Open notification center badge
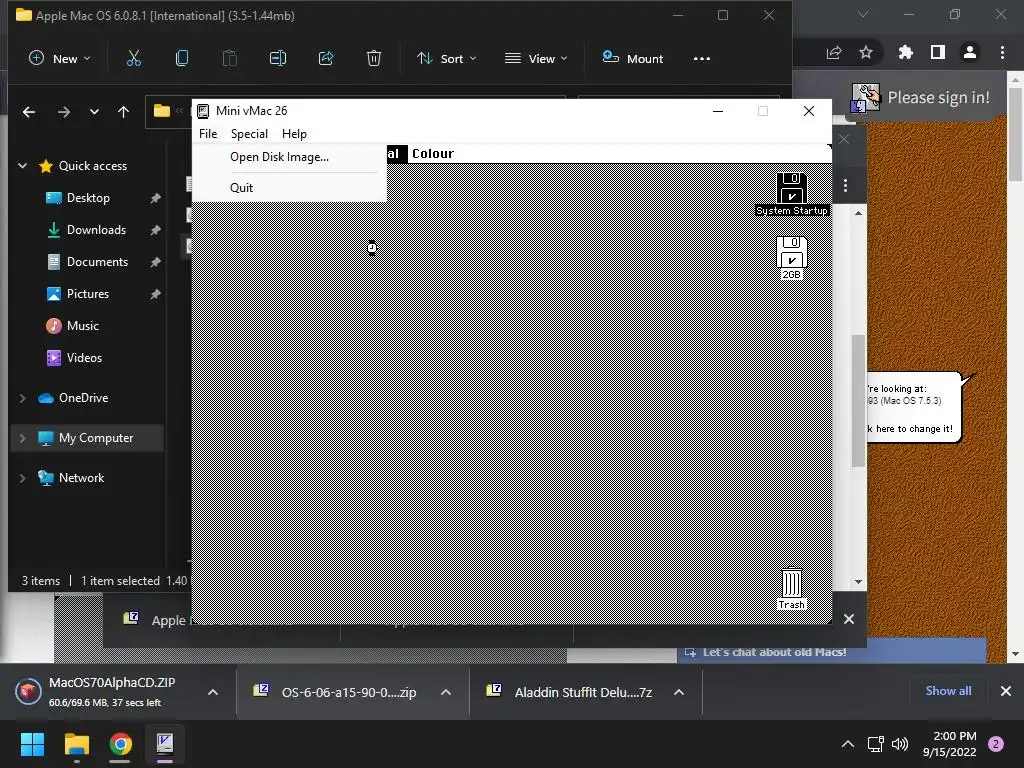Screen dimensions: 1024x768 coord(996,744)
